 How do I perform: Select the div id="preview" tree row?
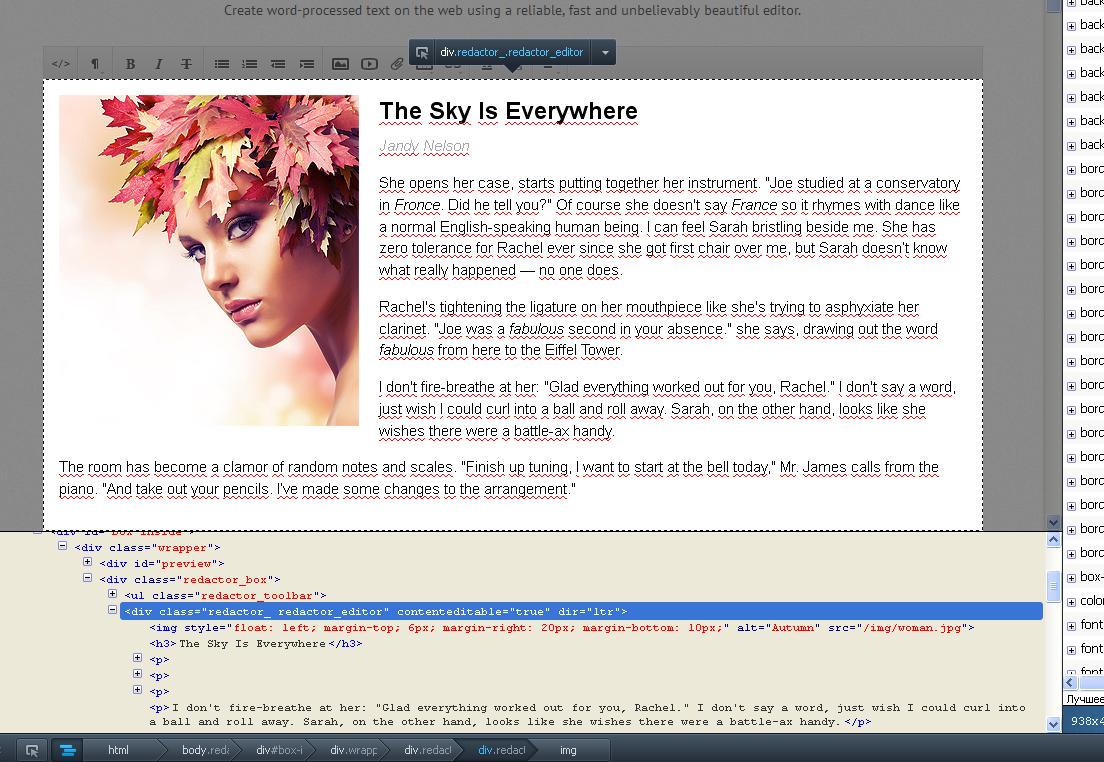[x=161, y=564]
